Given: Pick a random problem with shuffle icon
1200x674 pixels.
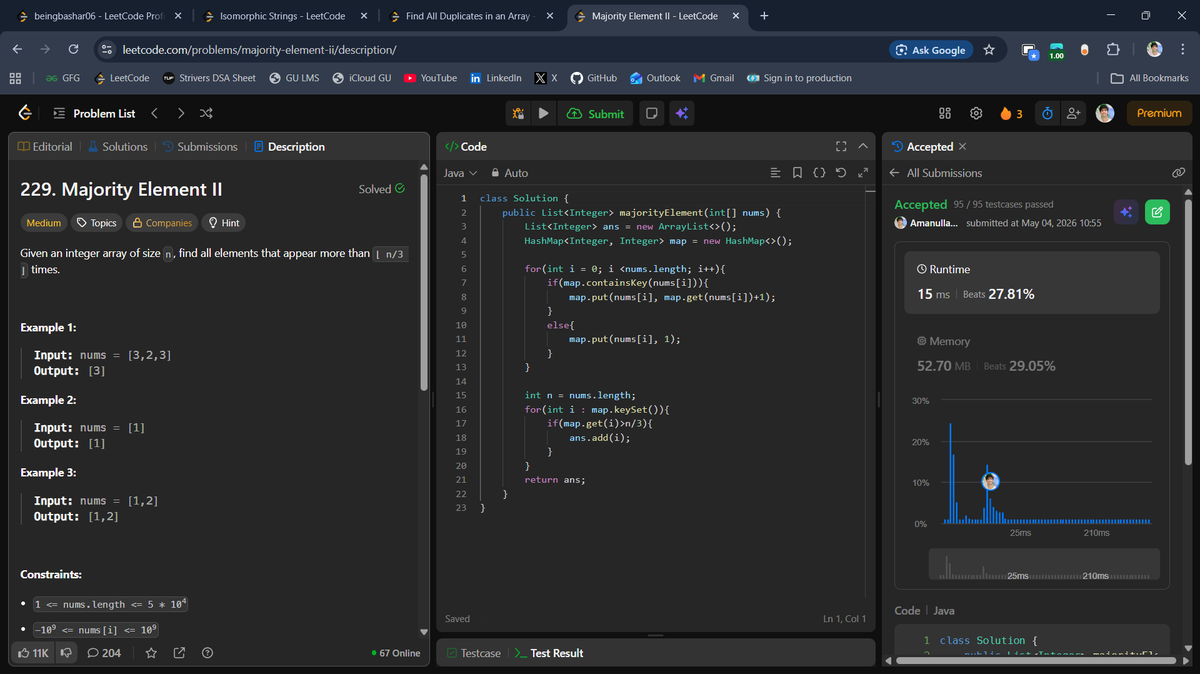Looking at the screenshot, I should coord(206,113).
